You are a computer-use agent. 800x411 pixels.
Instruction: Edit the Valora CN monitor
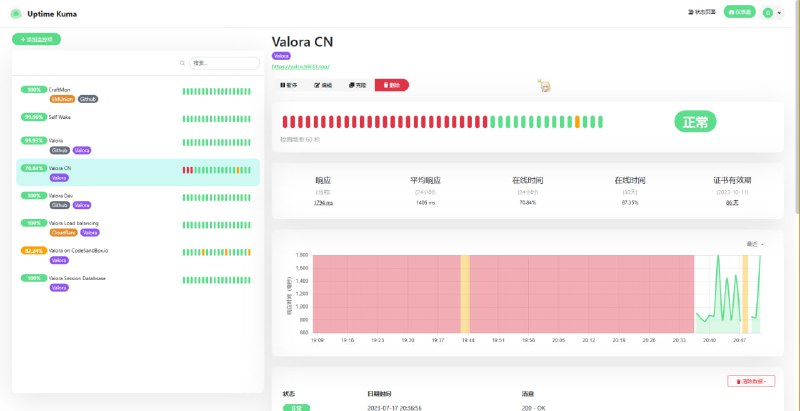point(323,85)
